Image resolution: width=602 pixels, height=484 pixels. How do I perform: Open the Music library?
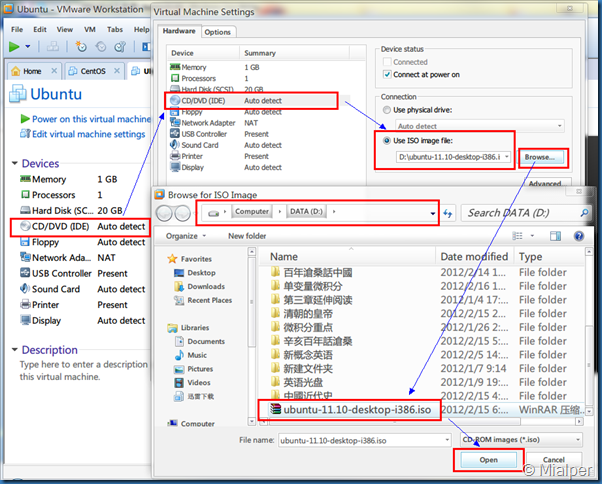(x=191, y=355)
